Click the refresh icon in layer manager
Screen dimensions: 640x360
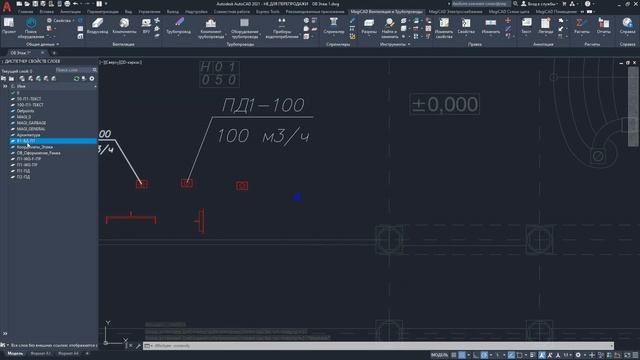(76, 78)
